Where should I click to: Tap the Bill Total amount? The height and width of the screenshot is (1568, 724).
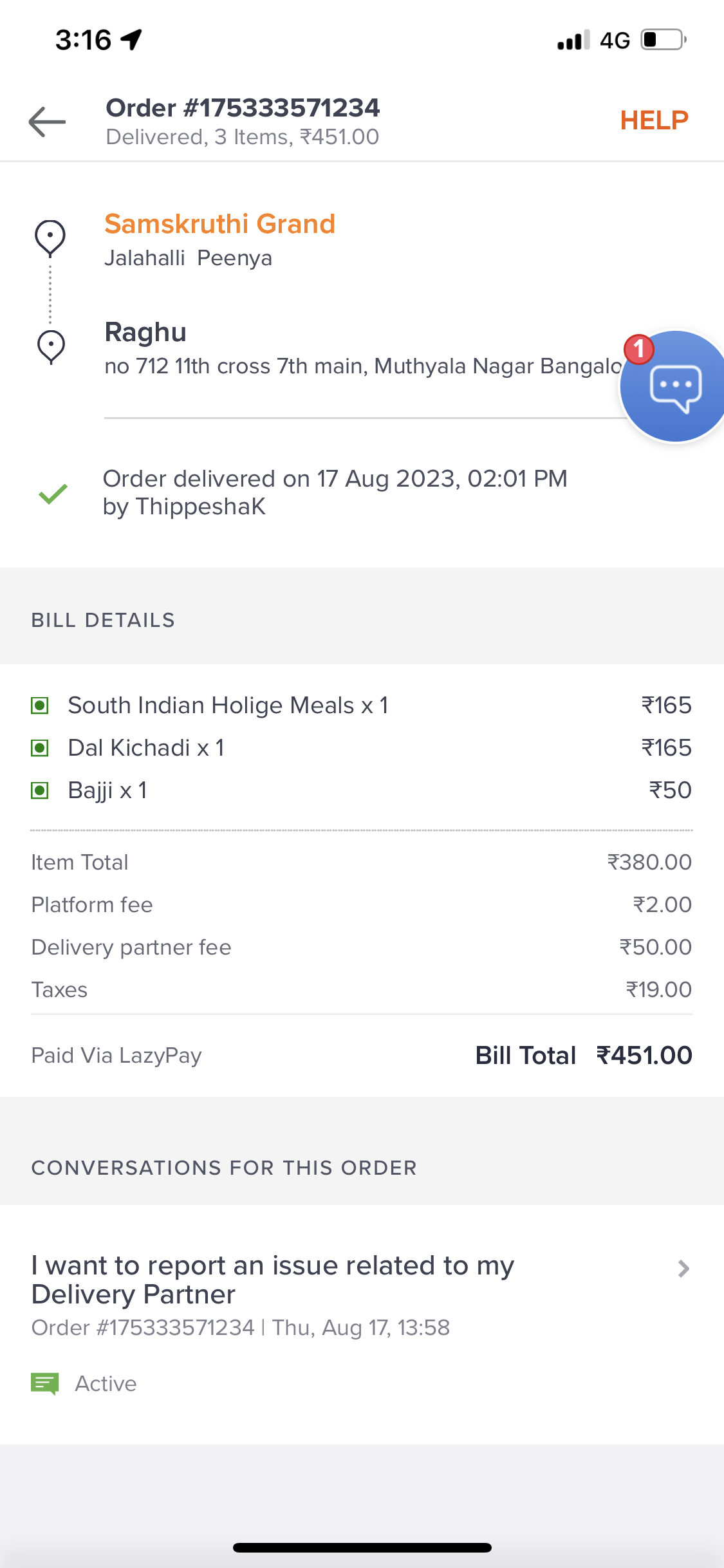(644, 1056)
